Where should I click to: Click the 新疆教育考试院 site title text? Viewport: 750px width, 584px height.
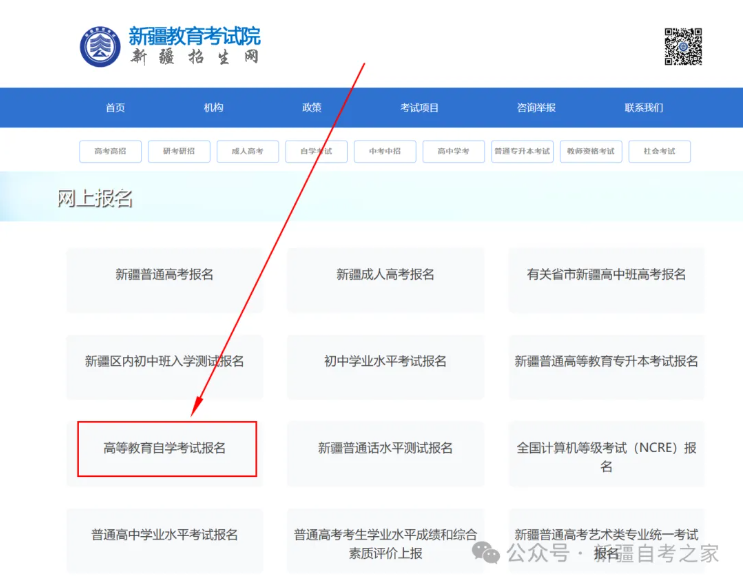[x=195, y=36]
